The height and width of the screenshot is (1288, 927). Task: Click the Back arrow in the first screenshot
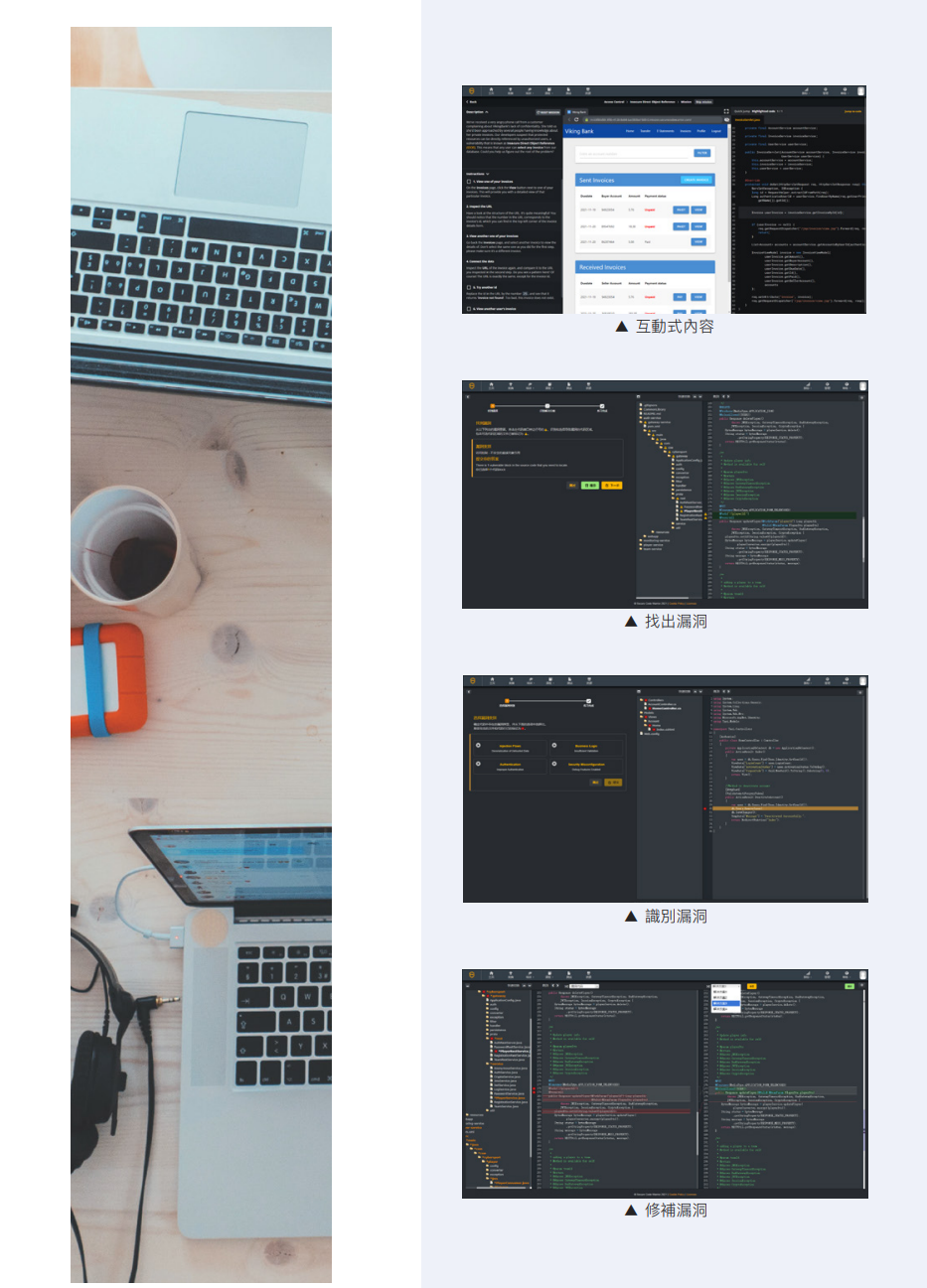click(x=469, y=101)
